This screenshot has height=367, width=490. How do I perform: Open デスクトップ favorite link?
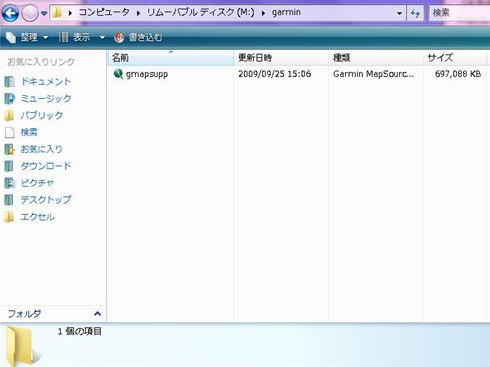pyautogui.click(x=46, y=200)
